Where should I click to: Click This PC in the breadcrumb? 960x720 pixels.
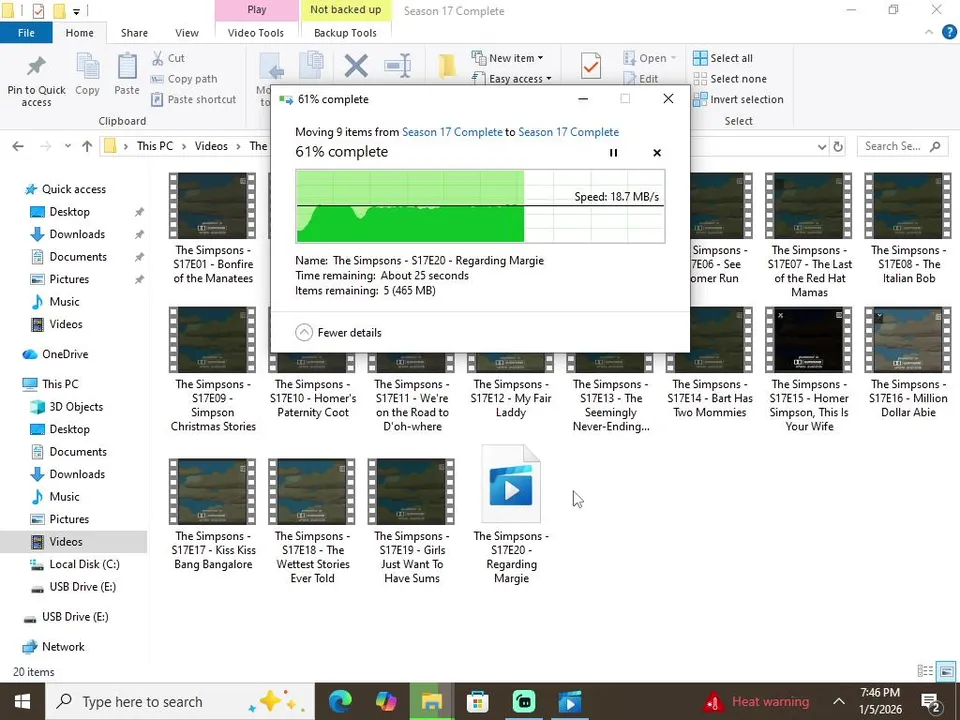coord(155,146)
